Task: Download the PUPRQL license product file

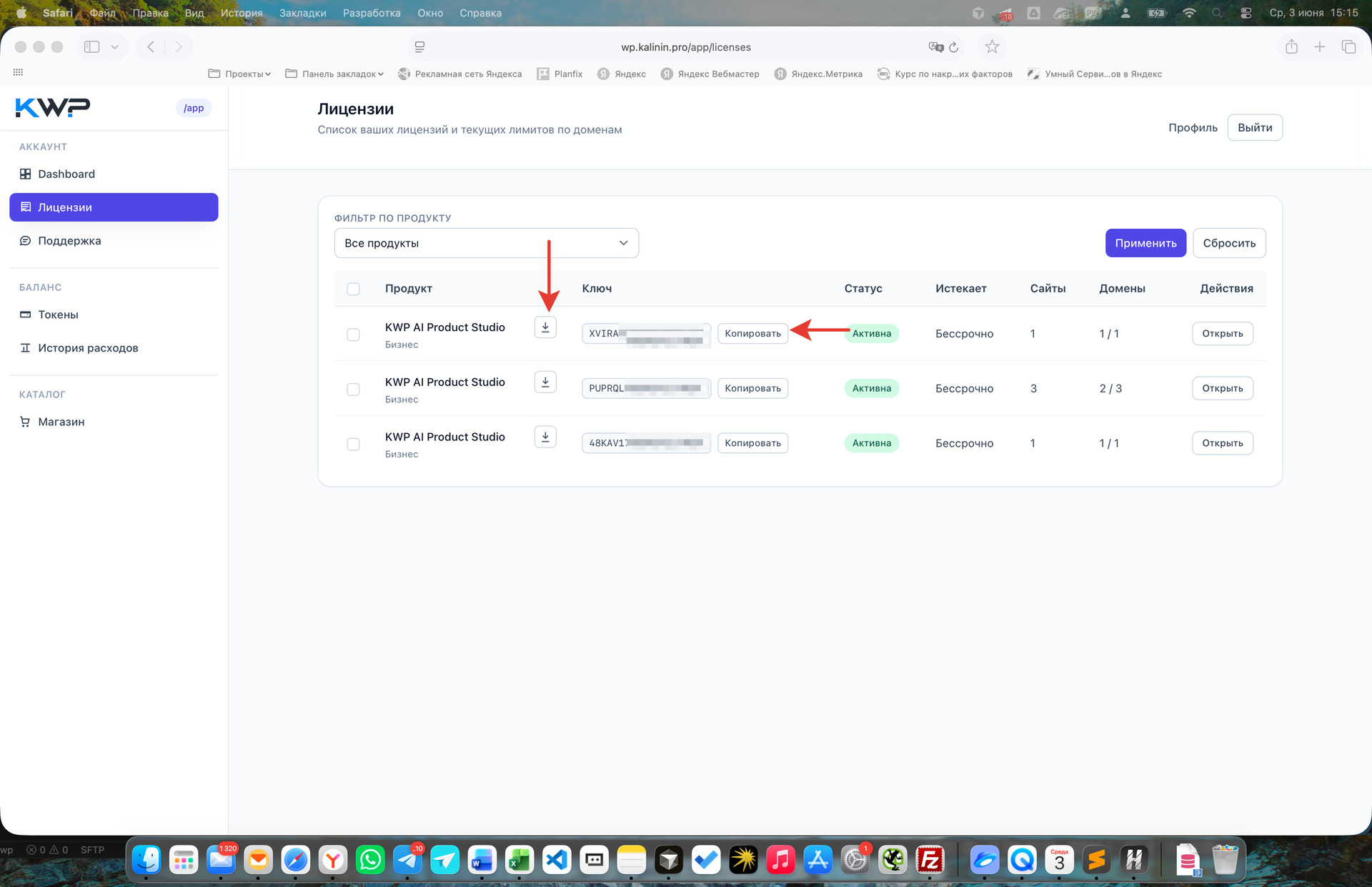Action: (x=545, y=382)
